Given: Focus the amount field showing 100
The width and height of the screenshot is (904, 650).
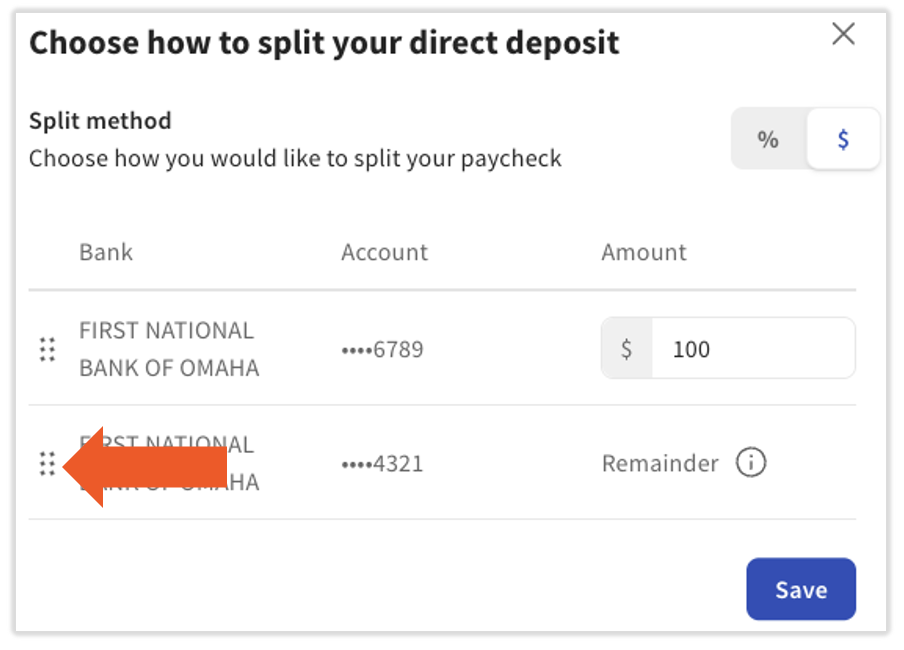Looking at the screenshot, I should pyautogui.click(x=750, y=349).
